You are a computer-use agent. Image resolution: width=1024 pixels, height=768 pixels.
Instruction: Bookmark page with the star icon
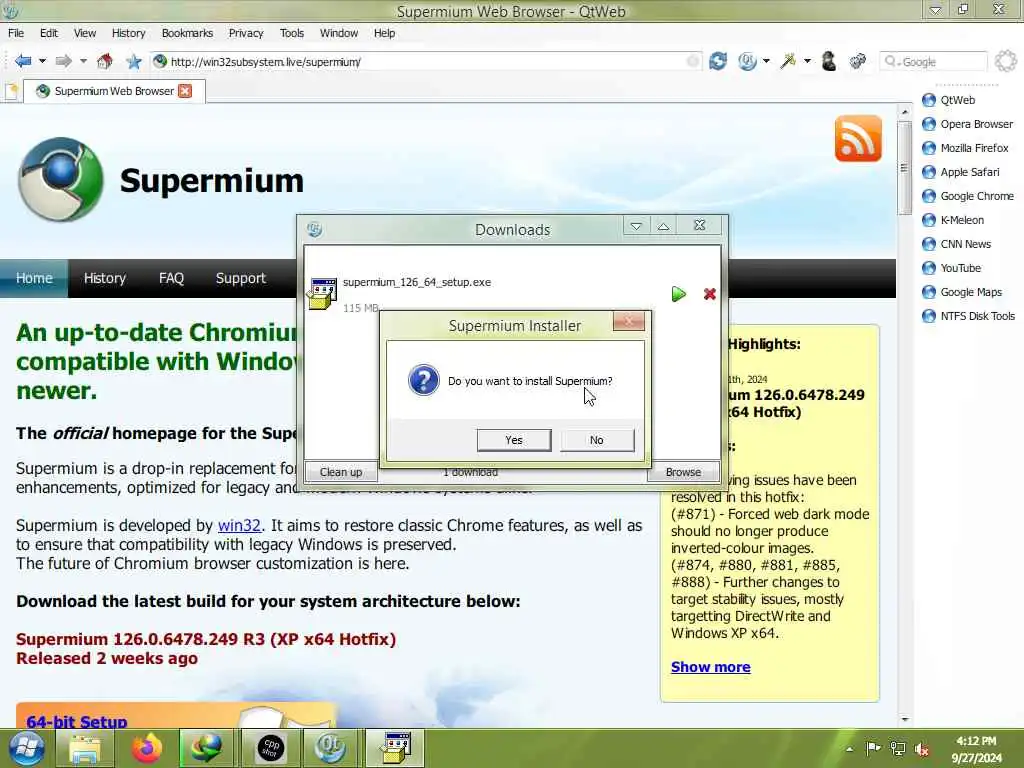pos(134,61)
